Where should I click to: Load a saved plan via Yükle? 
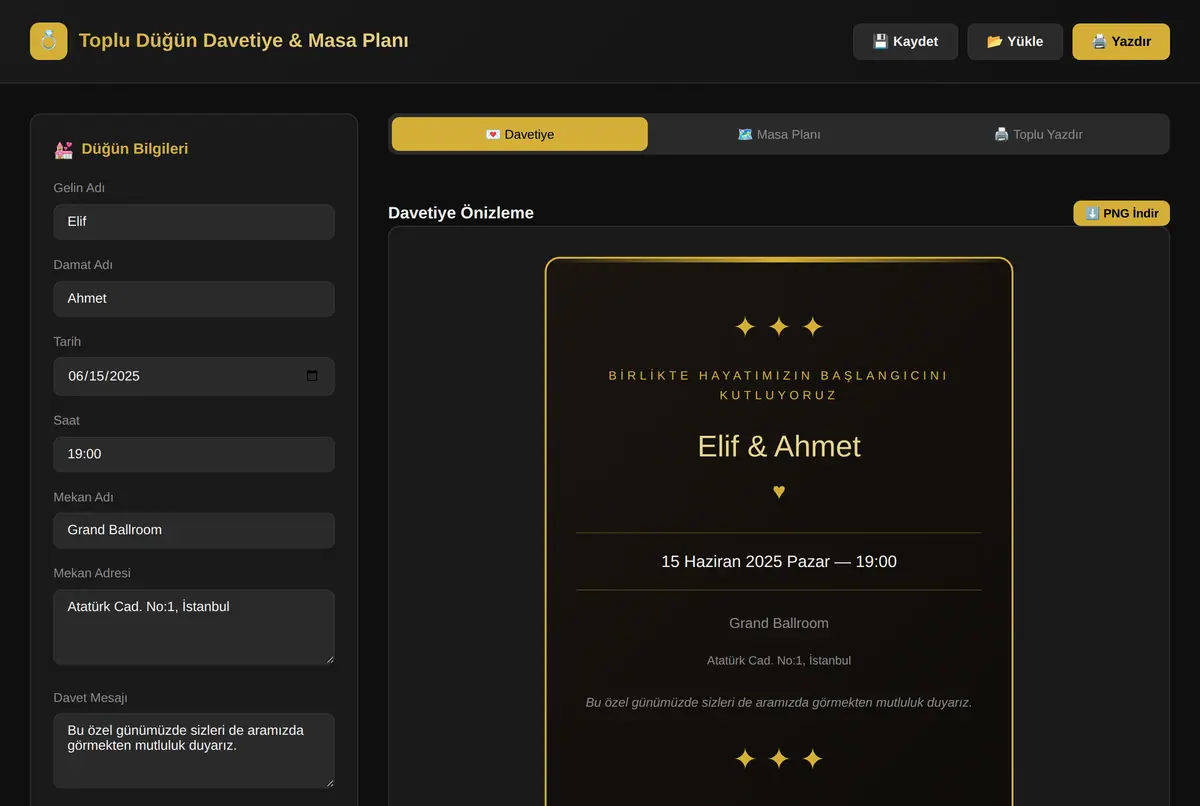[1015, 42]
